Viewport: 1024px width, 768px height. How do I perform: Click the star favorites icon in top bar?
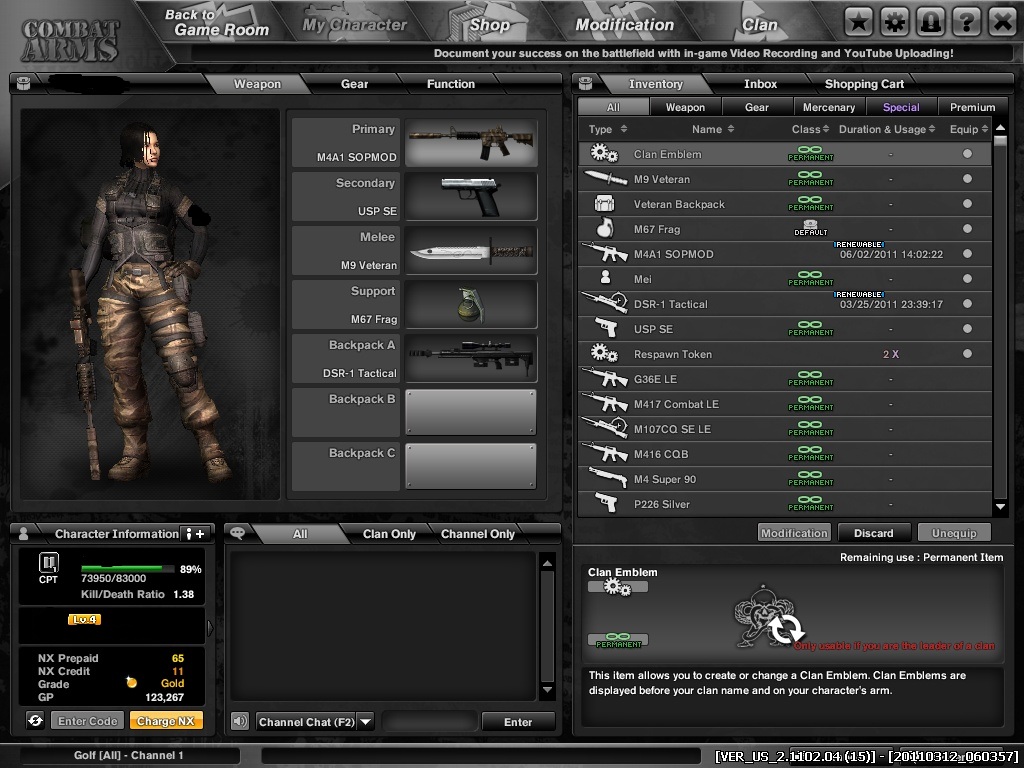(858, 24)
